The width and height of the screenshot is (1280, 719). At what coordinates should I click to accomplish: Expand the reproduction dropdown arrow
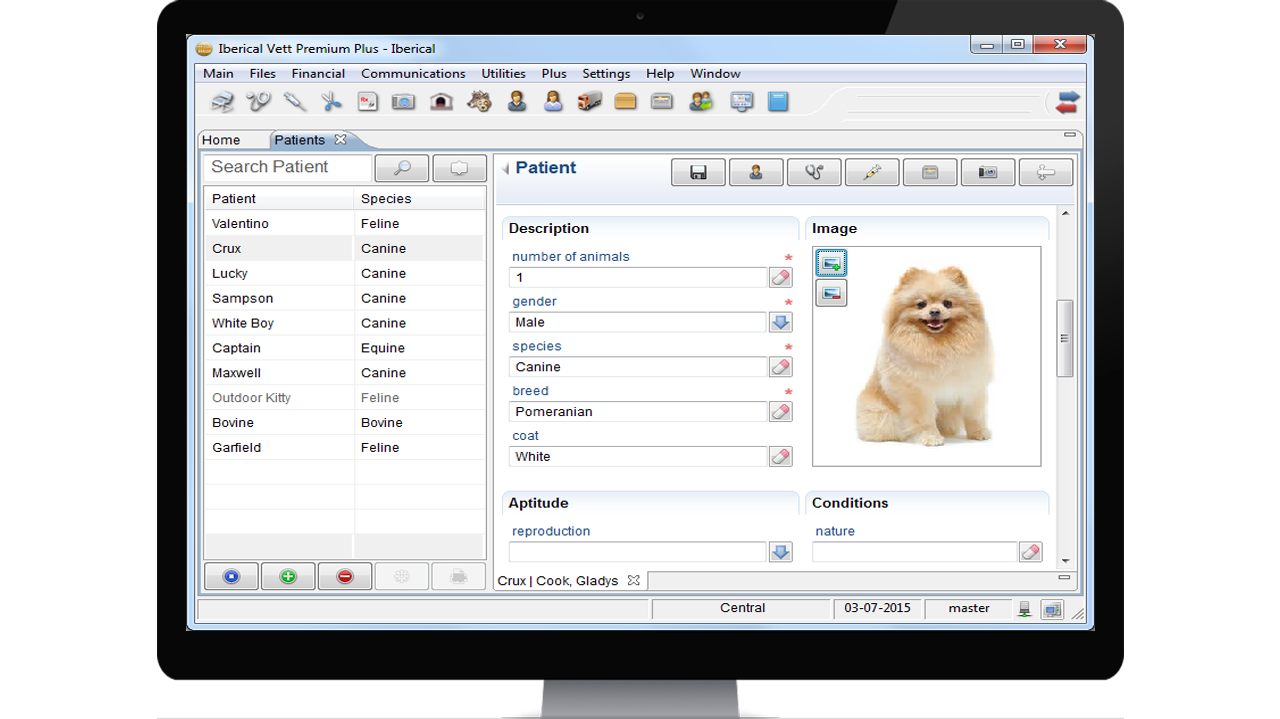[780, 552]
